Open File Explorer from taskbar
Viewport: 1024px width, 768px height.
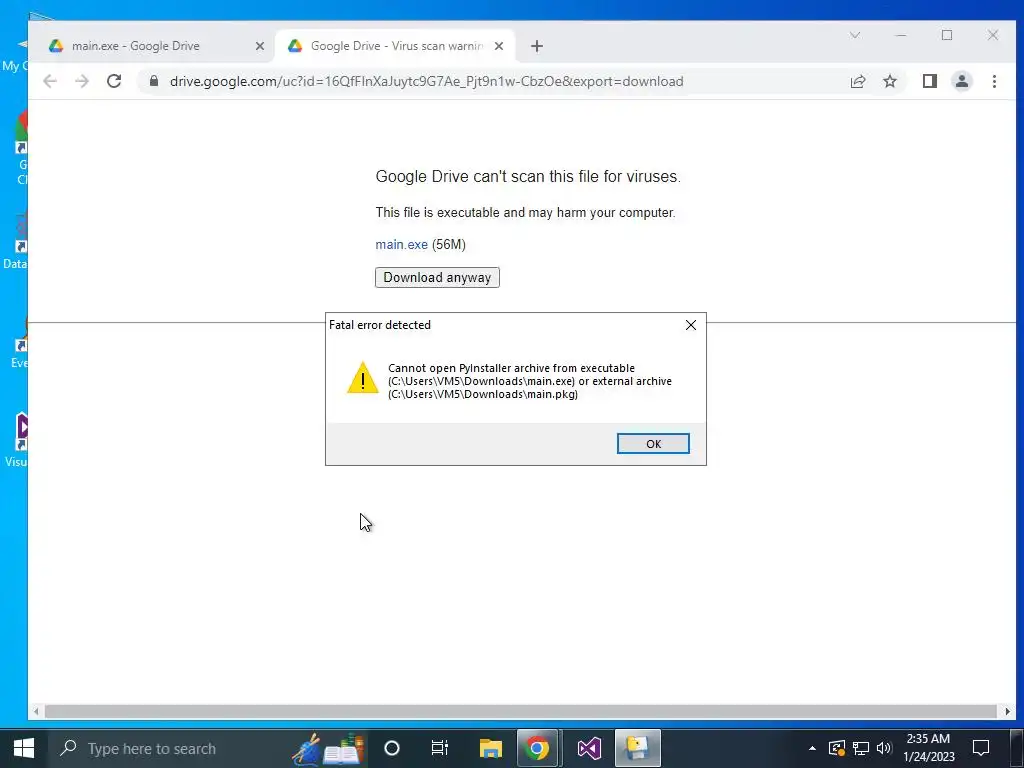click(x=490, y=748)
